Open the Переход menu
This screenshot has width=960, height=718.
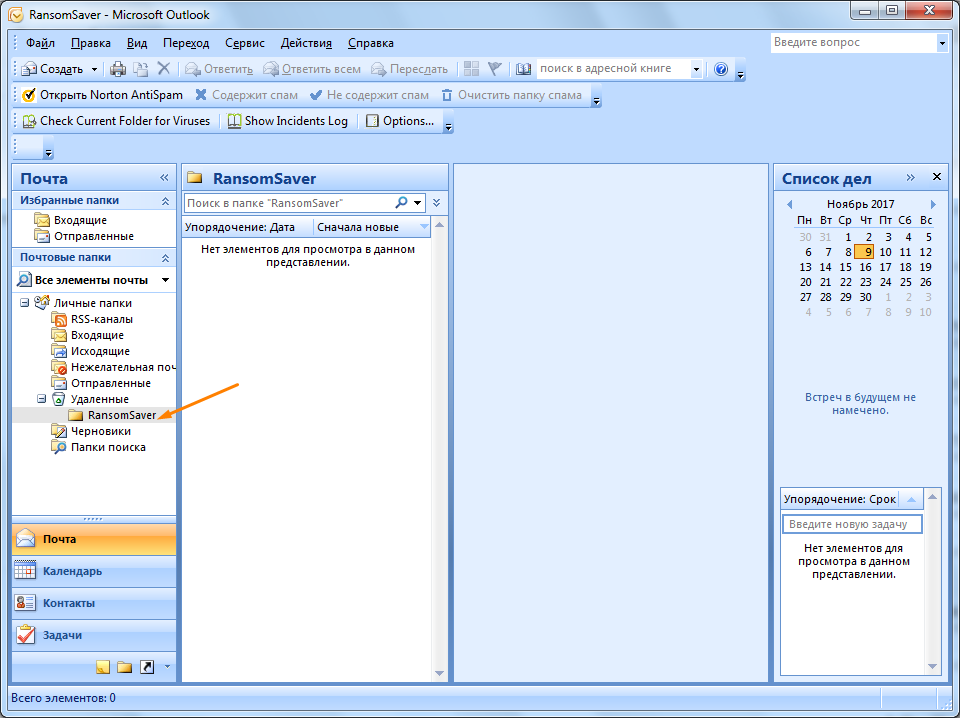click(186, 43)
